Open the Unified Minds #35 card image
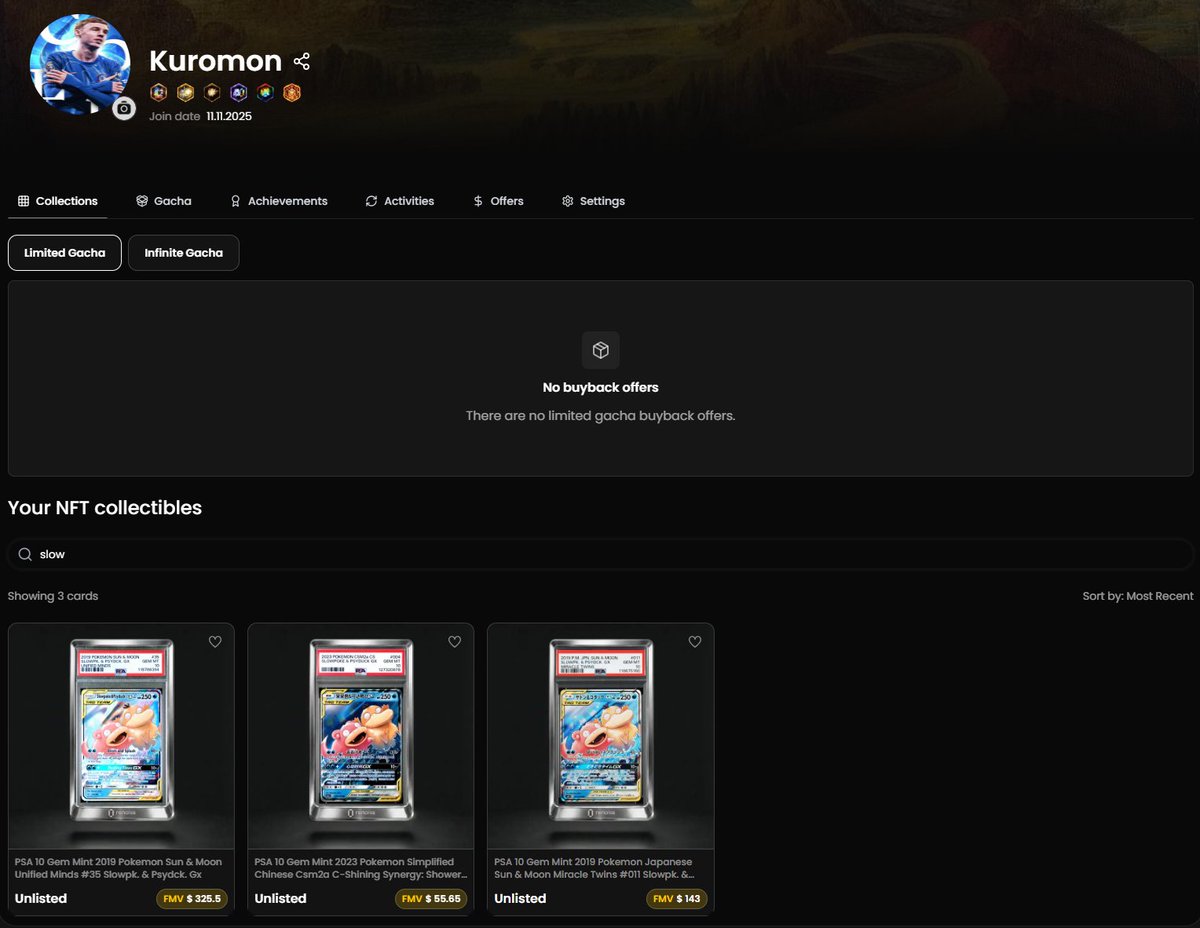1200x928 pixels. pos(121,736)
